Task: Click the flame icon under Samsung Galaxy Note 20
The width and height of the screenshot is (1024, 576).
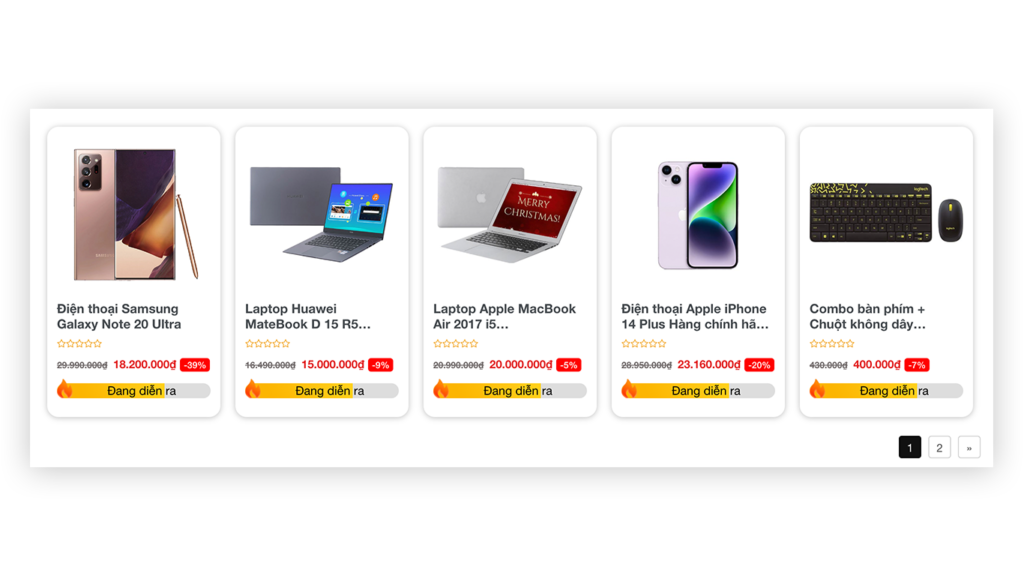Action: tap(65, 389)
